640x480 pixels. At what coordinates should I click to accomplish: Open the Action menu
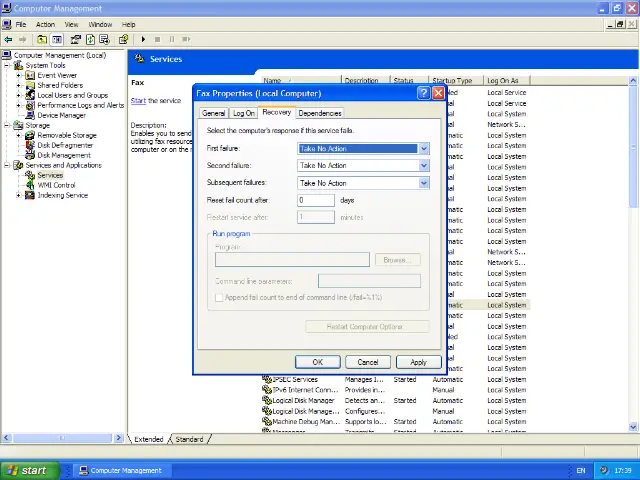pos(45,24)
